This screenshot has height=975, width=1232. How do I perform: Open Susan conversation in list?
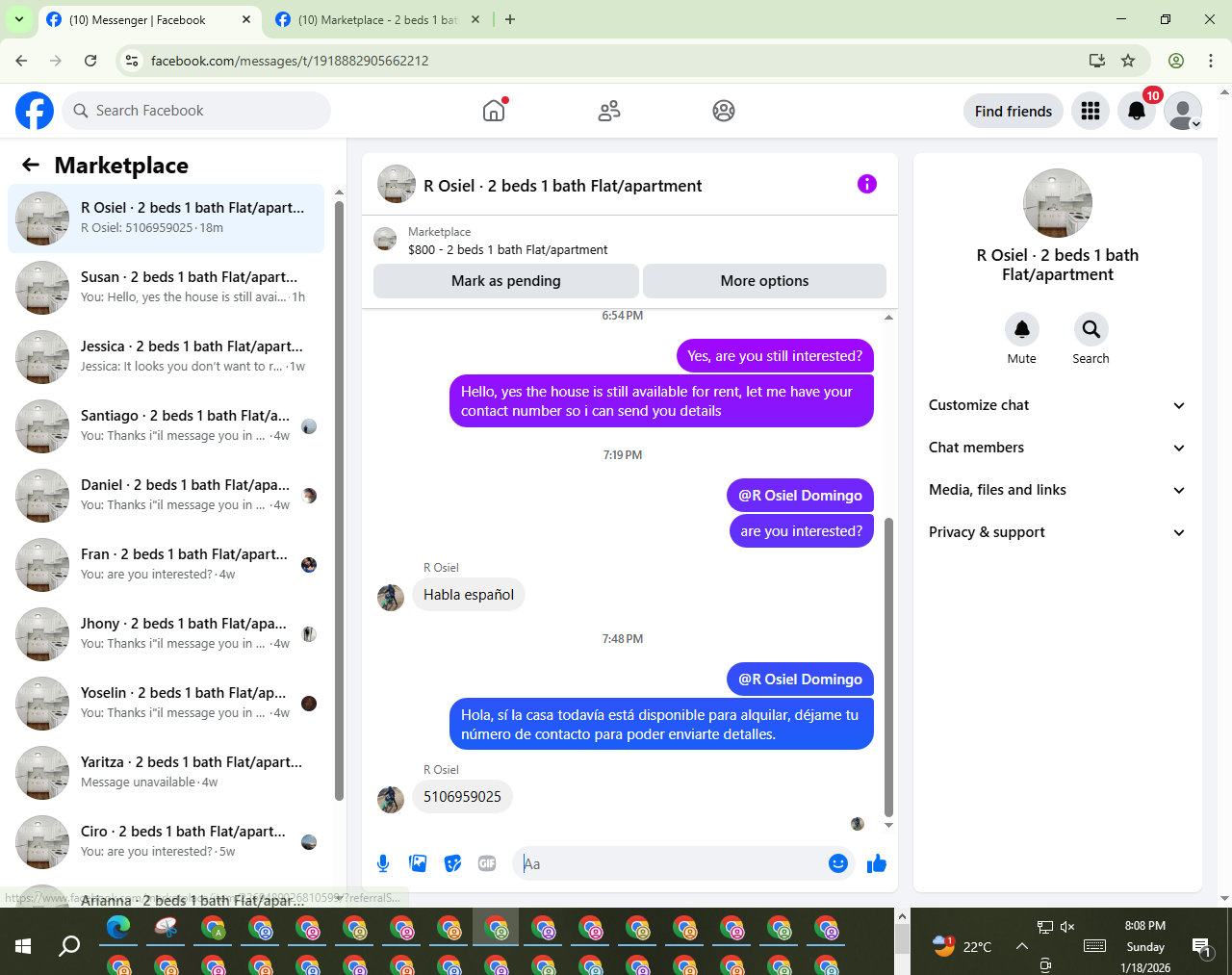tap(166, 288)
